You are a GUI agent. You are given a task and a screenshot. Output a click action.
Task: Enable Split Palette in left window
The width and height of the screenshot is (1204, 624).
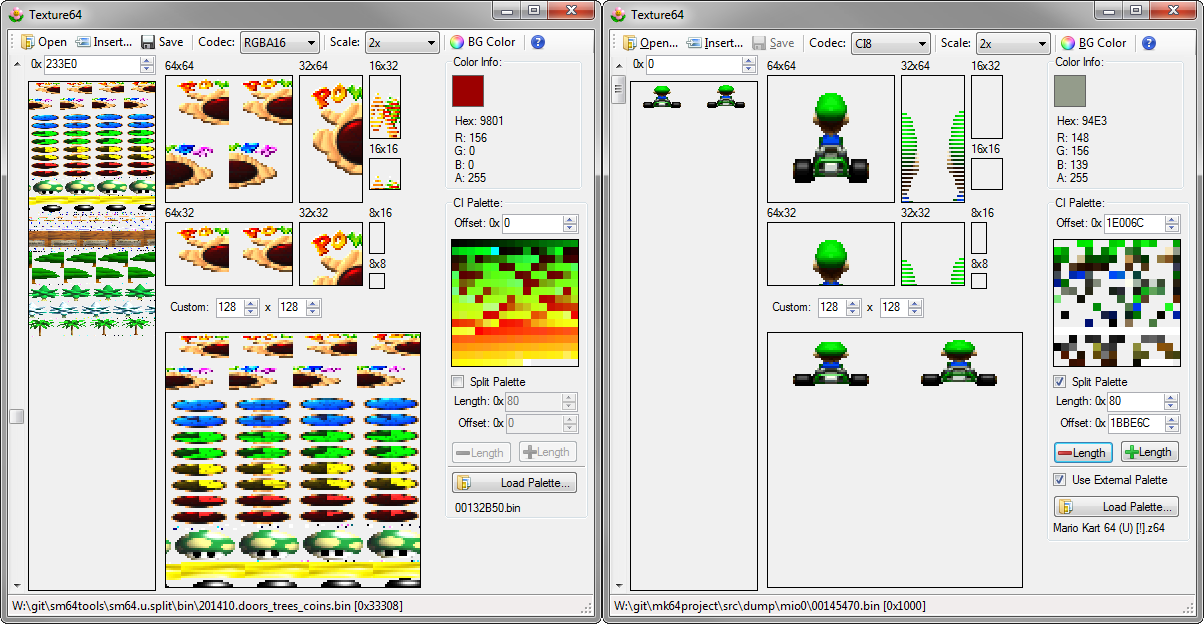tap(458, 382)
